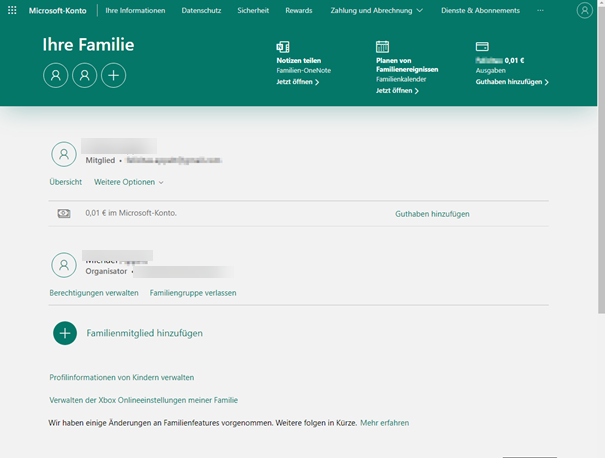Click the Notizen teilen heading
The height and width of the screenshot is (458, 605).
pyautogui.click(x=299, y=61)
